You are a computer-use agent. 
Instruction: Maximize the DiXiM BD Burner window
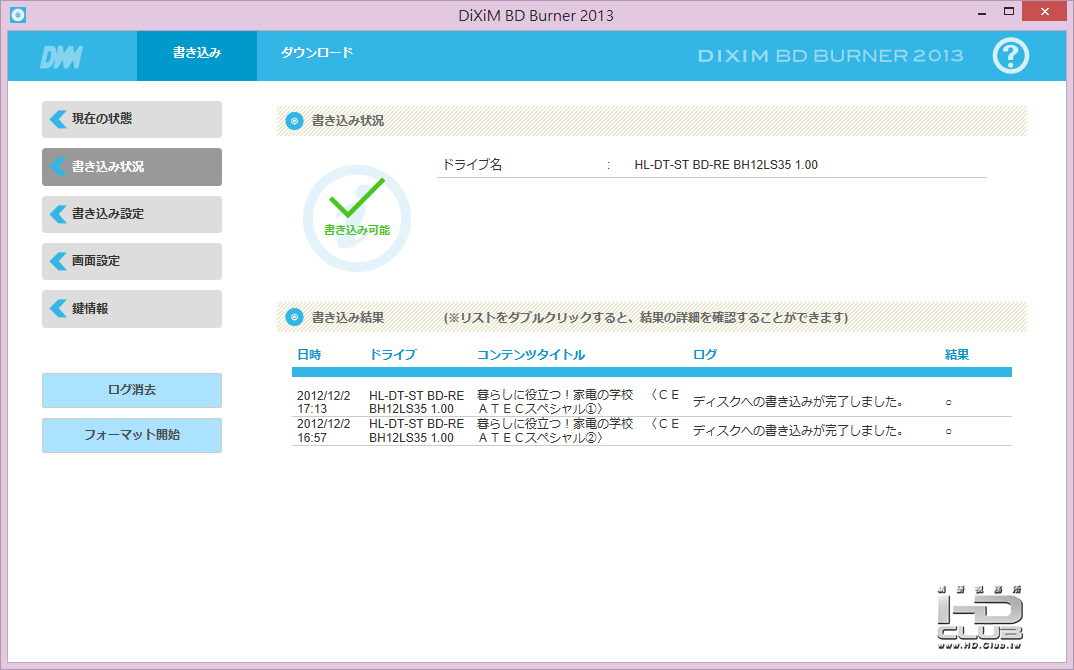[1009, 12]
